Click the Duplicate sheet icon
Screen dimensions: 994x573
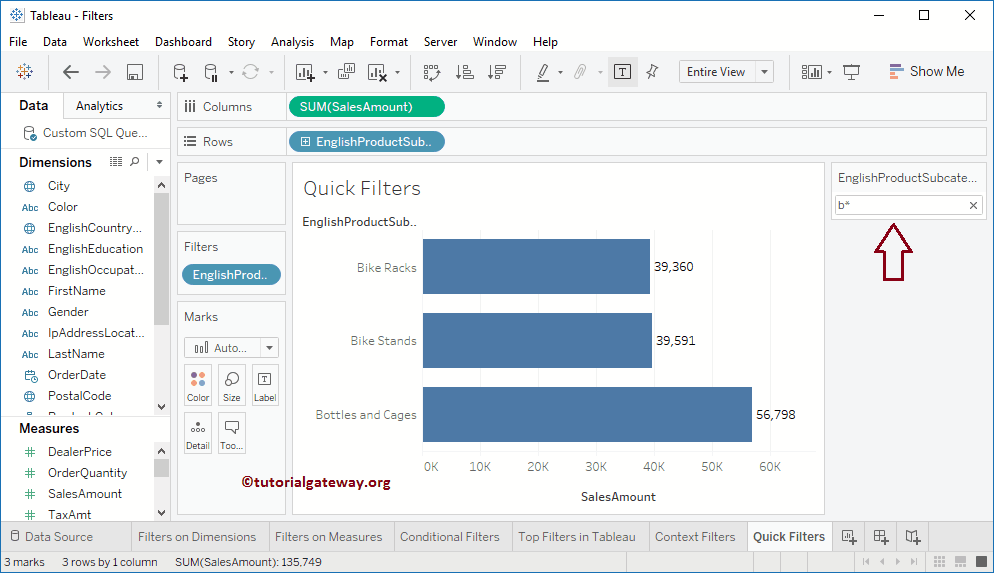(346, 72)
